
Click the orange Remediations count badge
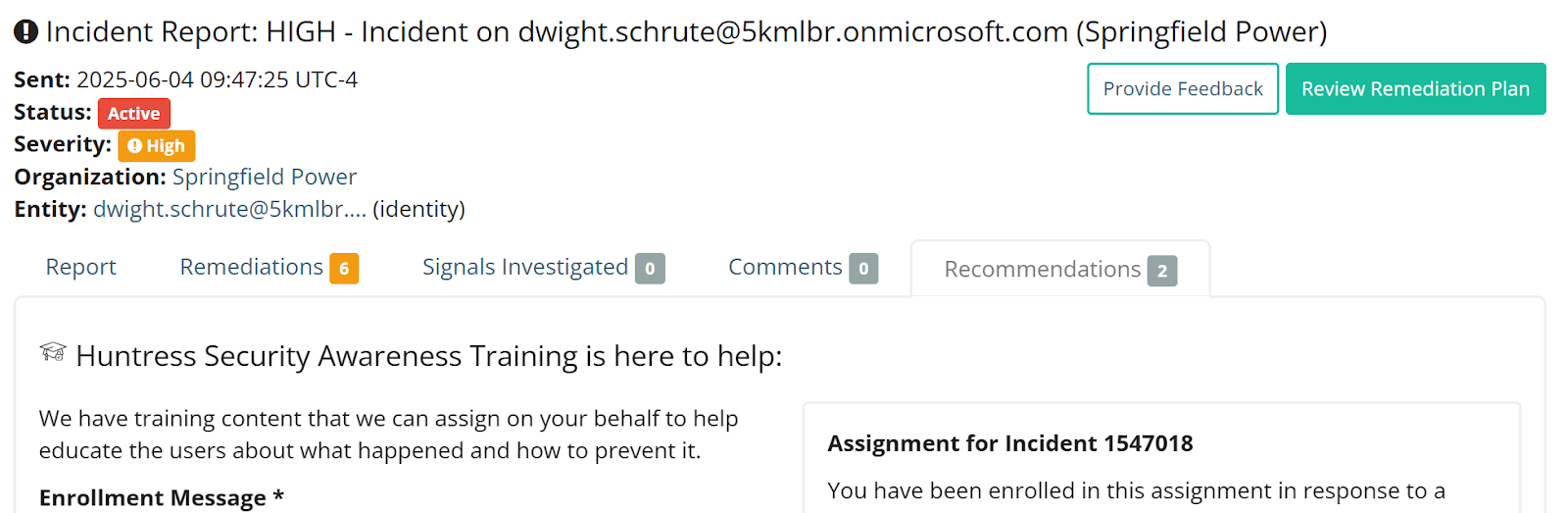pos(344,269)
